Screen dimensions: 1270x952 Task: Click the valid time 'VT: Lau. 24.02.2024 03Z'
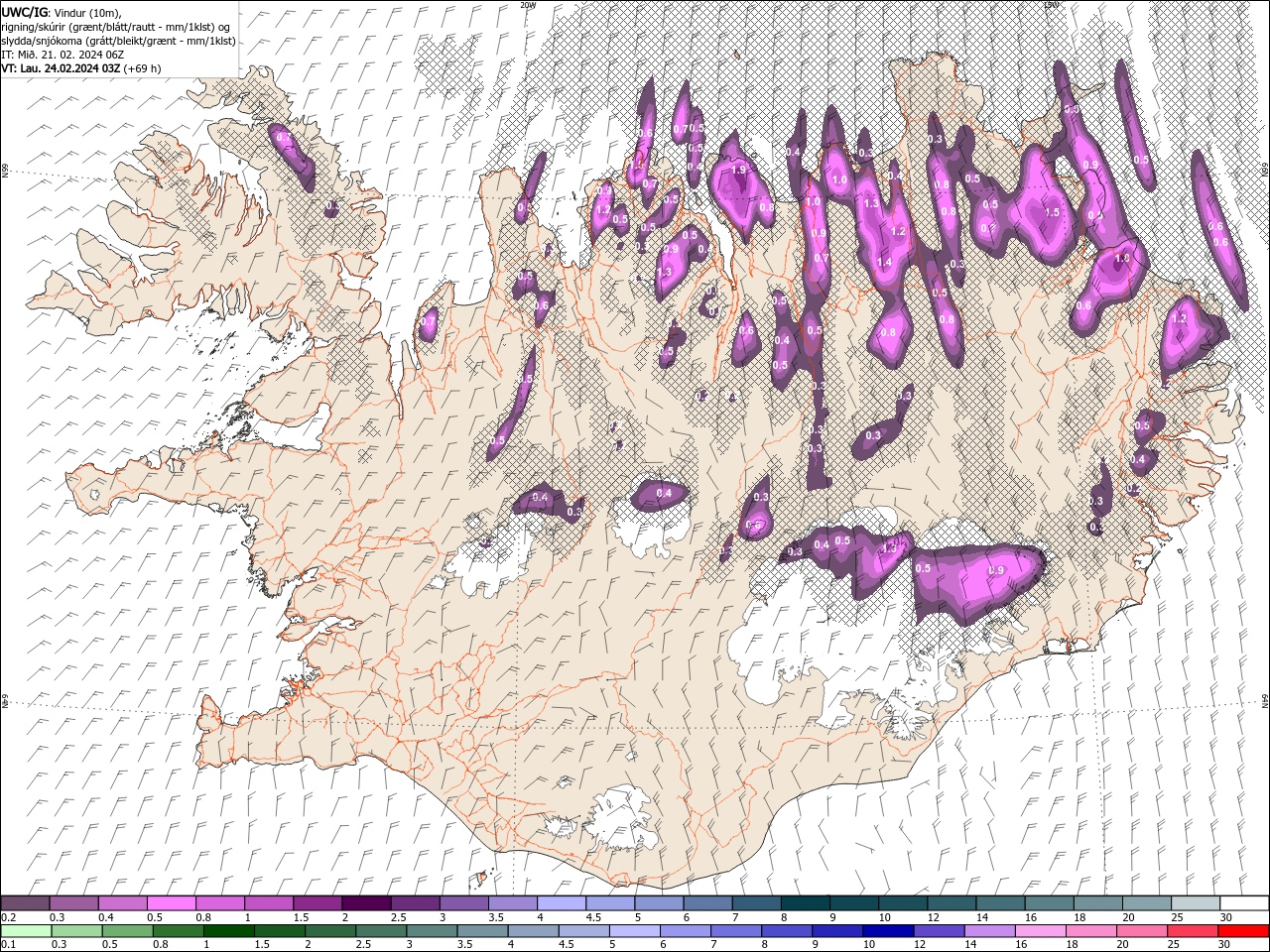[x=62, y=68]
